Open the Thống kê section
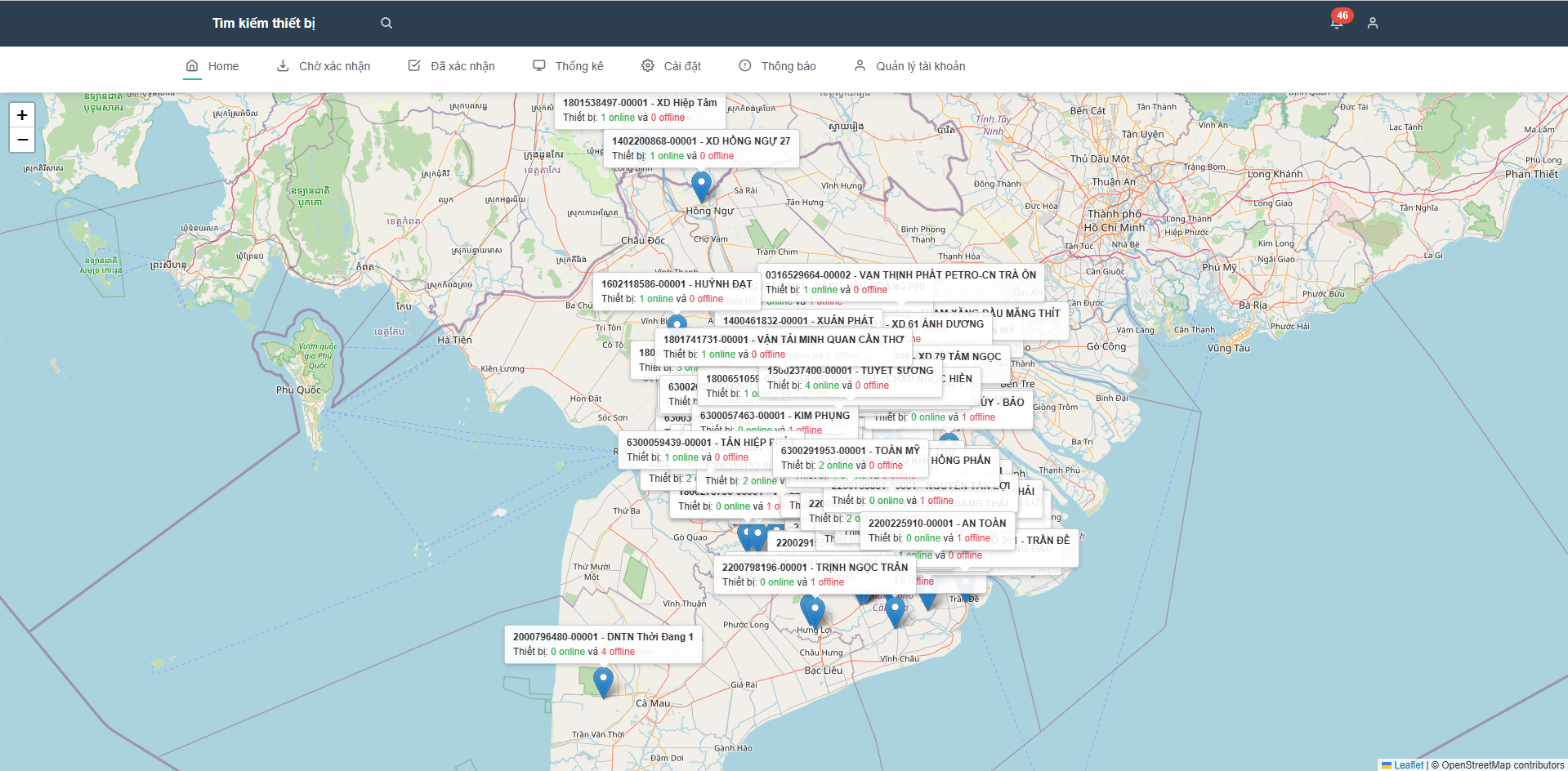Image resolution: width=1568 pixels, height=771 pixels. click(x=569, y=65)
